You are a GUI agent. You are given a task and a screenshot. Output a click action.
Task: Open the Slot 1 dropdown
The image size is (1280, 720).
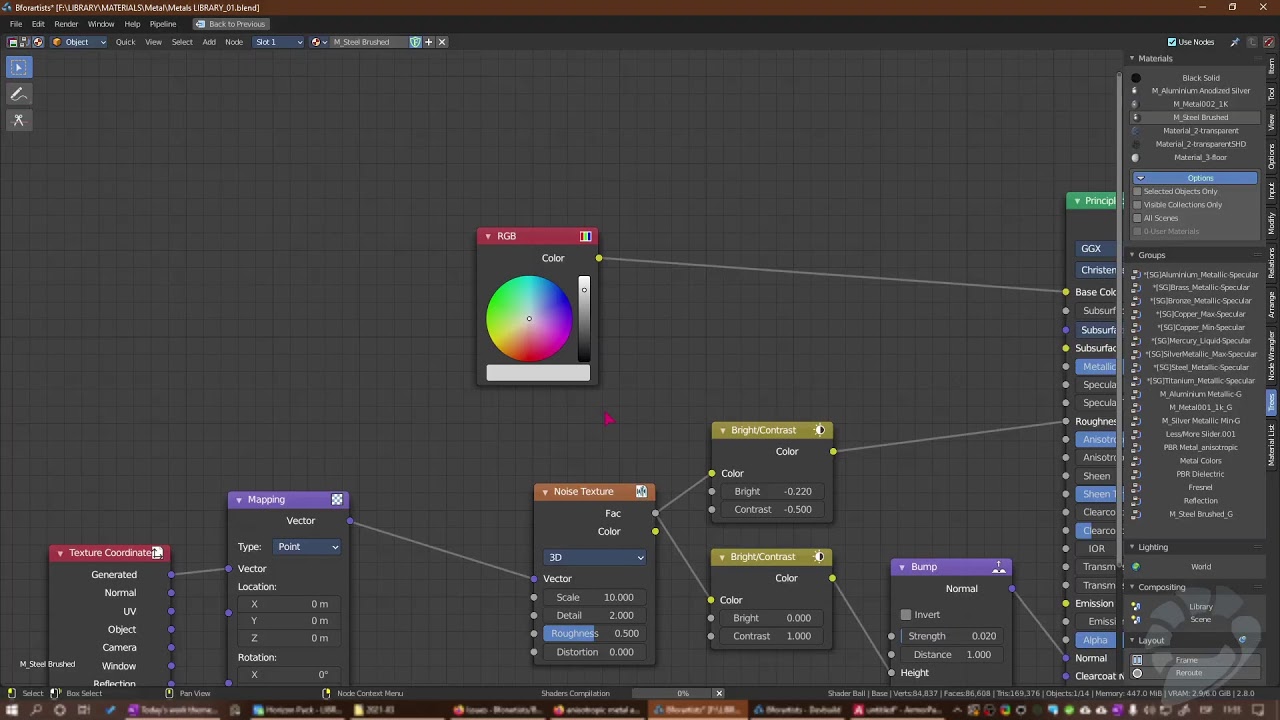(278, 42)
